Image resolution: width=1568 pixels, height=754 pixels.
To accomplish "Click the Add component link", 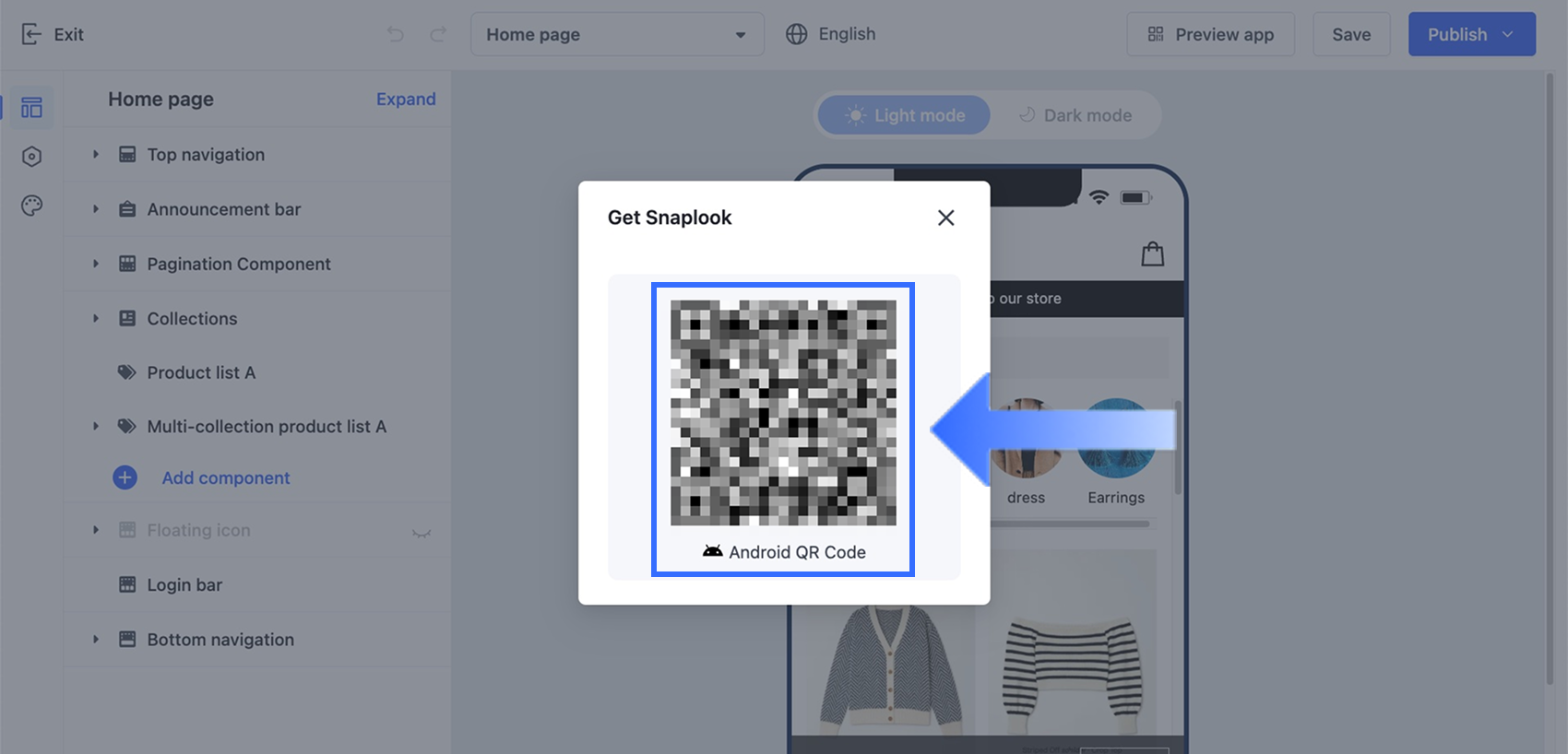I will coord(226,477).
